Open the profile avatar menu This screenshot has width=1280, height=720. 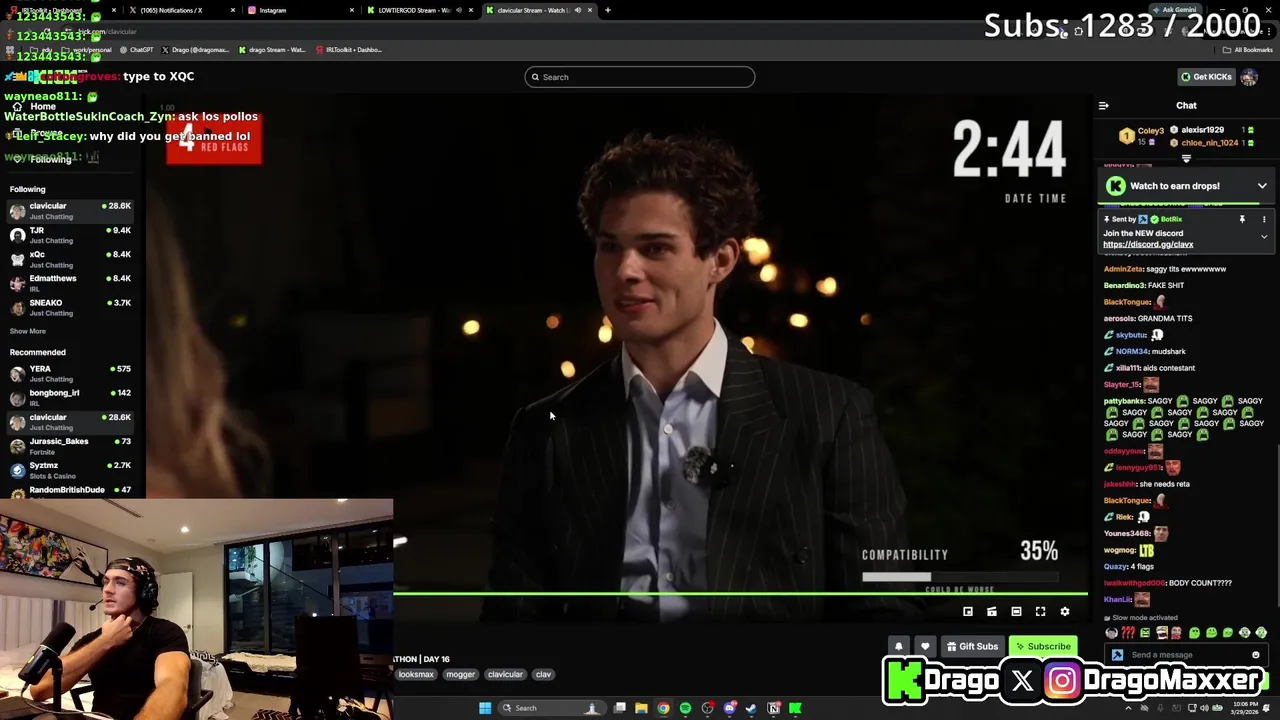pos(1249,77)
